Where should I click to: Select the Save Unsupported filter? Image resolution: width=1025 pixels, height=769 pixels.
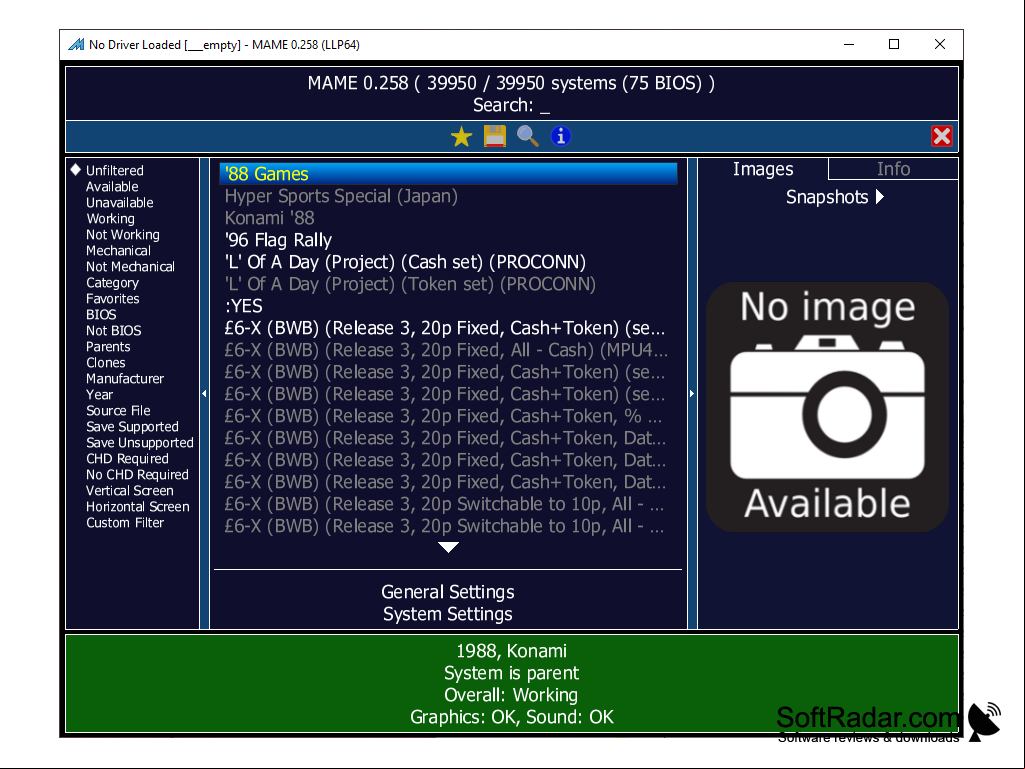pyautogui.click(x=140, y=443)
